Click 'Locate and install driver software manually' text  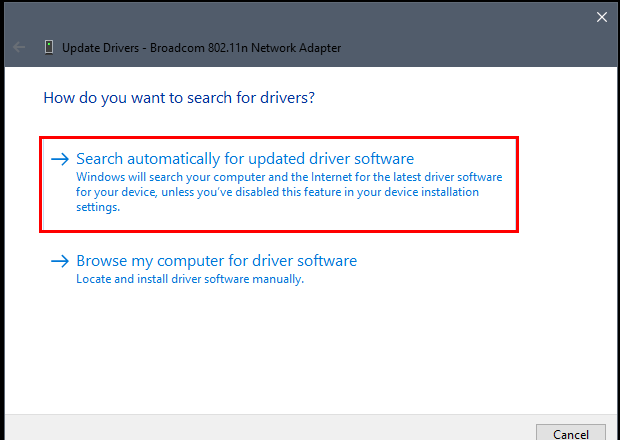coord(190,279)
